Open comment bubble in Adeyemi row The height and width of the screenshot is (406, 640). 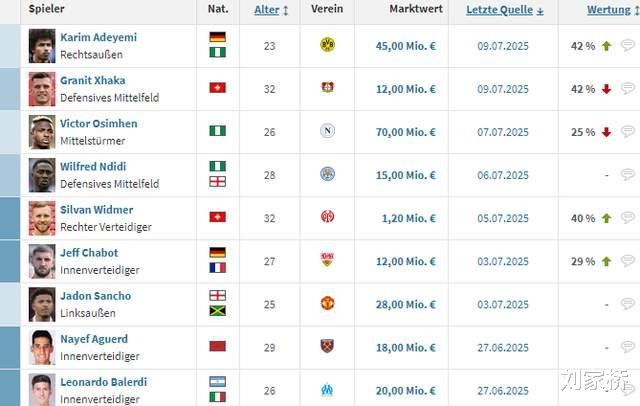click(x=627, y=46)
